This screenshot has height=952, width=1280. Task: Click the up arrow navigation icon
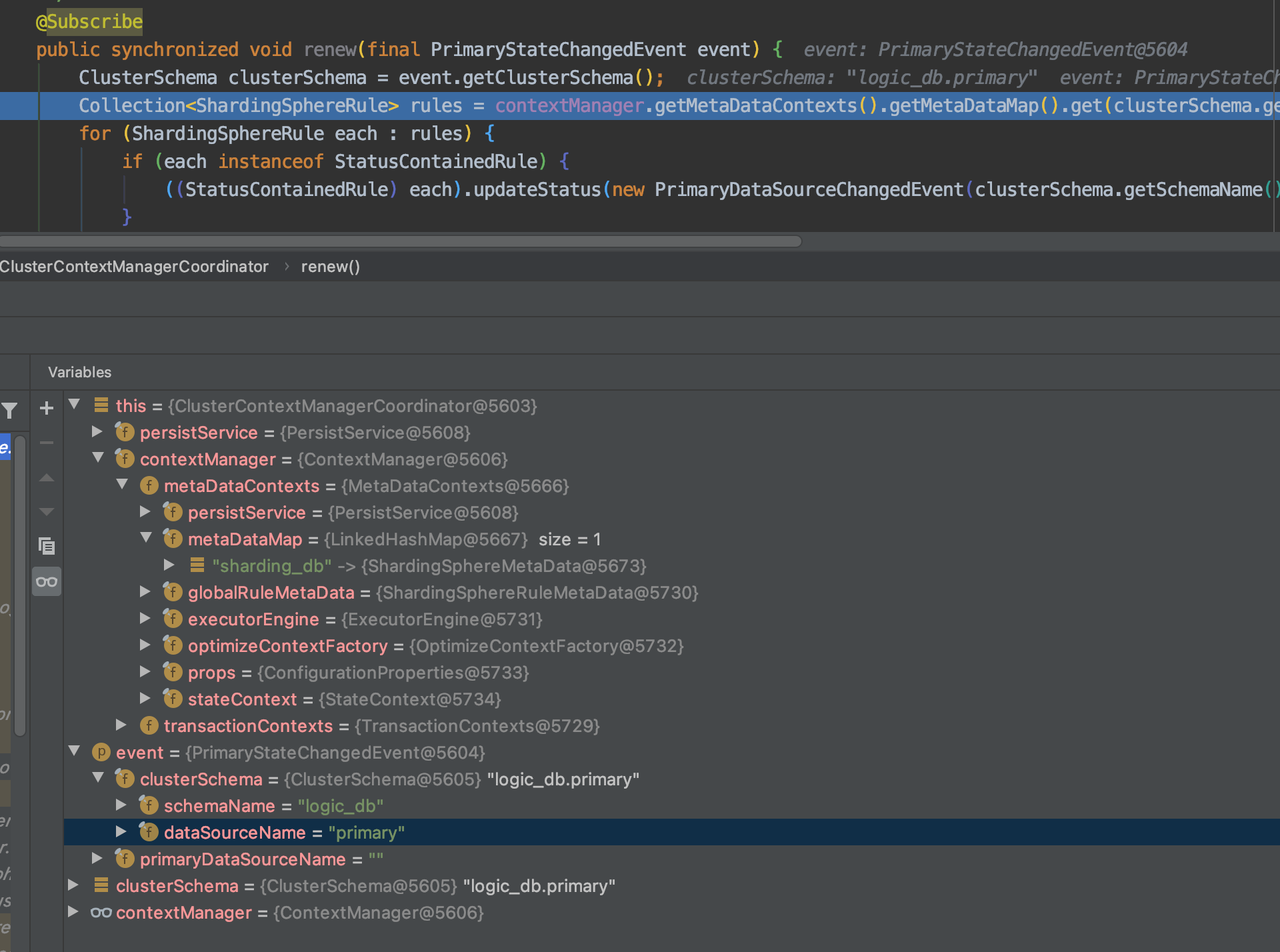pyautogui.click(x=46, y=477)
